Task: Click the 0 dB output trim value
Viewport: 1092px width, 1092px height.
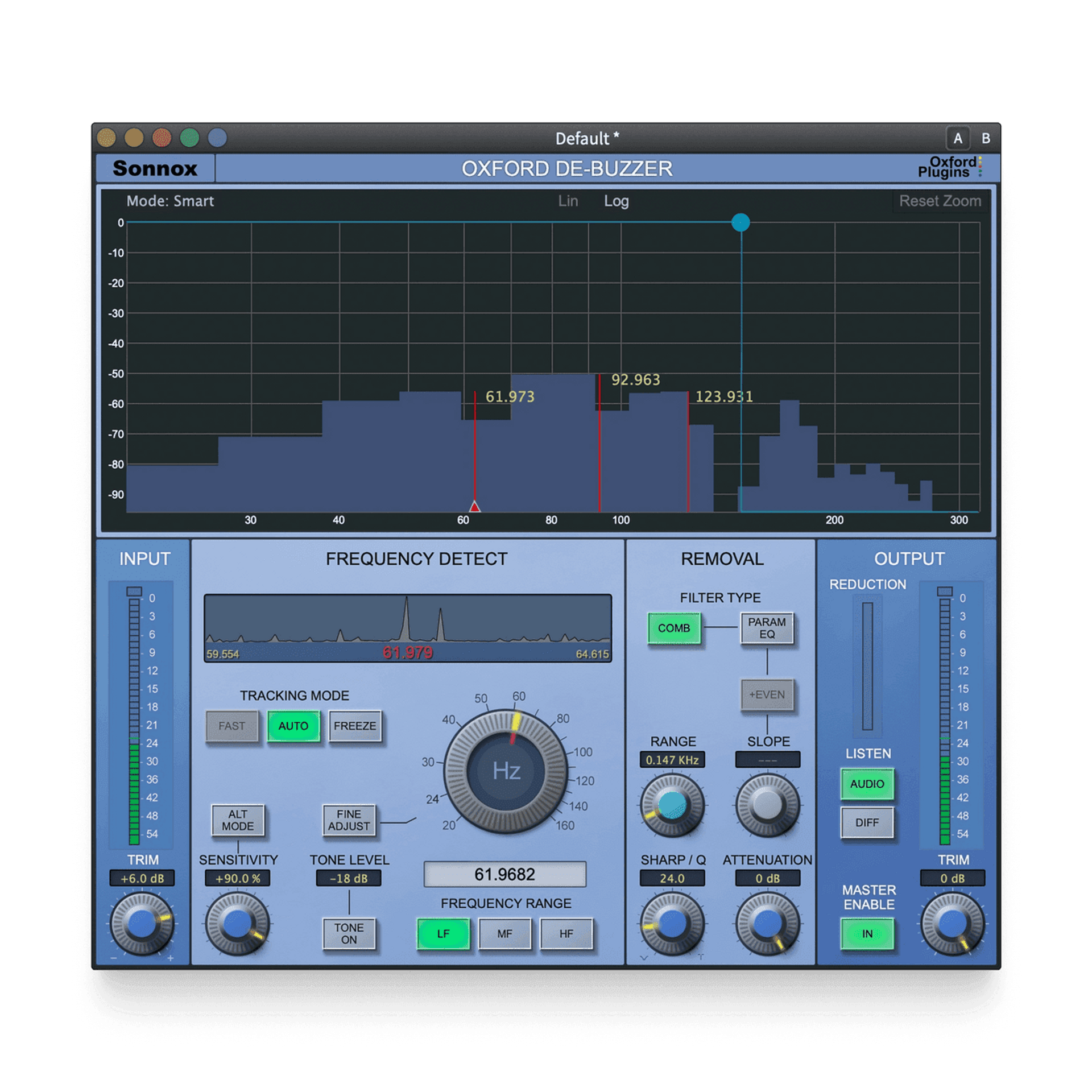Action: pos(952,878)
